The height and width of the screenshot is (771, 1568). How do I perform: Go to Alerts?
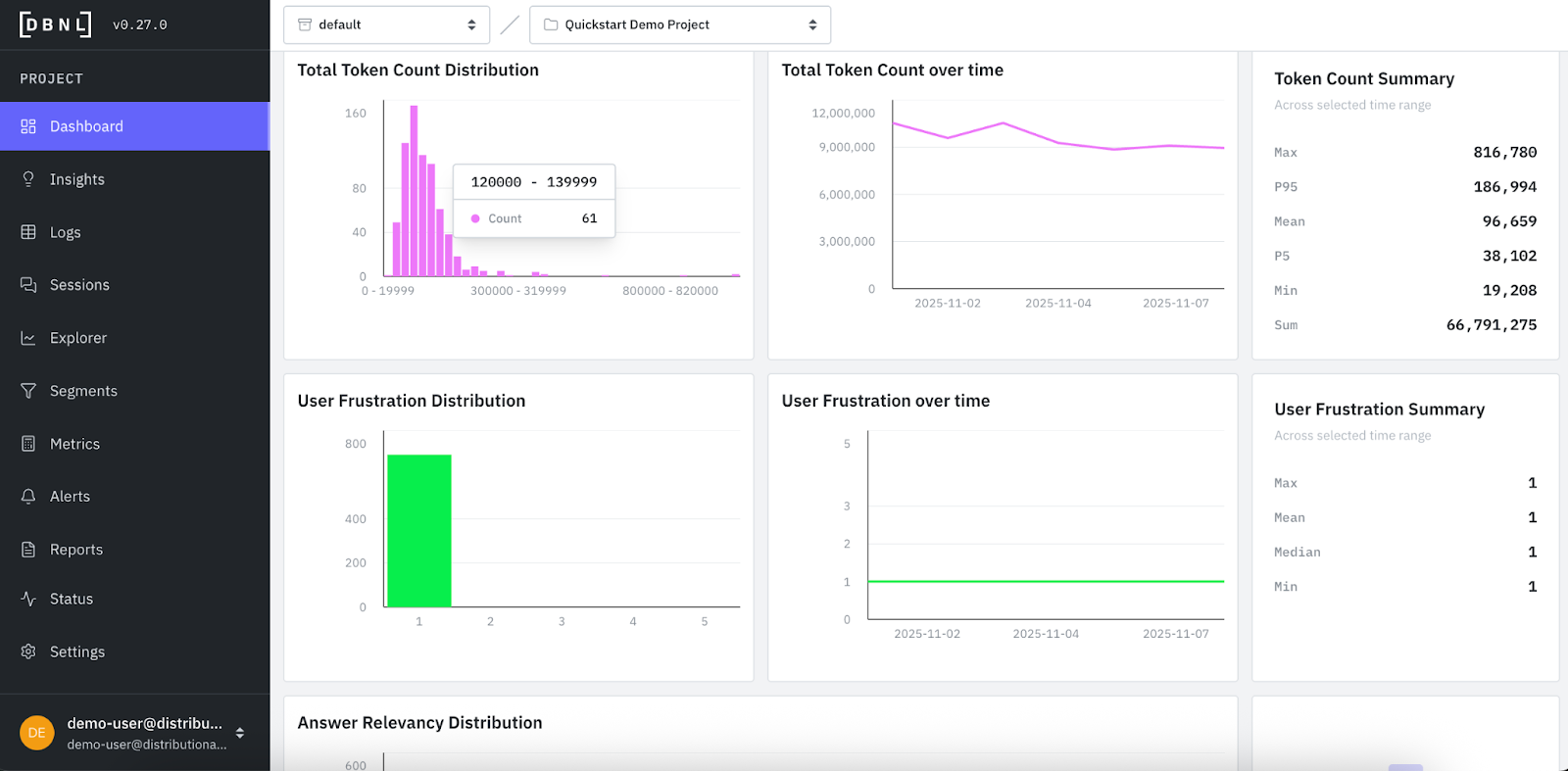pyautogui.click(x=134, y=497)
